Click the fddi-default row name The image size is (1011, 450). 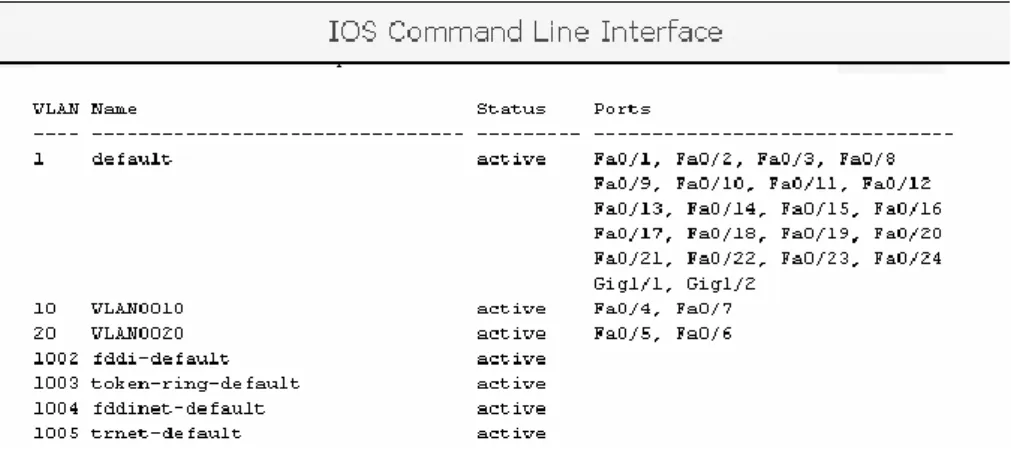(160, 358)
